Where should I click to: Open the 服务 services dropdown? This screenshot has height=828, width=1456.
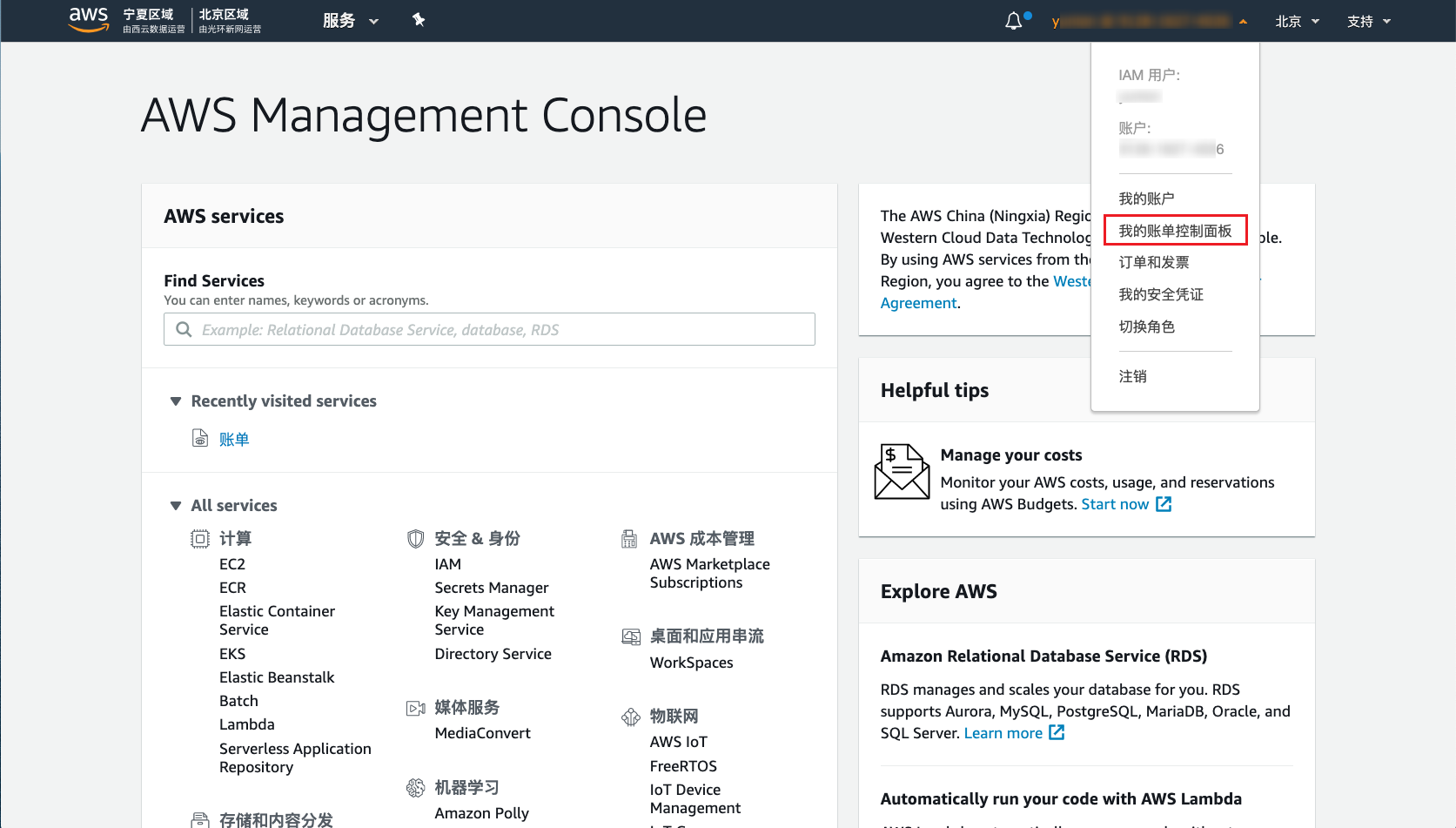pos(350,21)
